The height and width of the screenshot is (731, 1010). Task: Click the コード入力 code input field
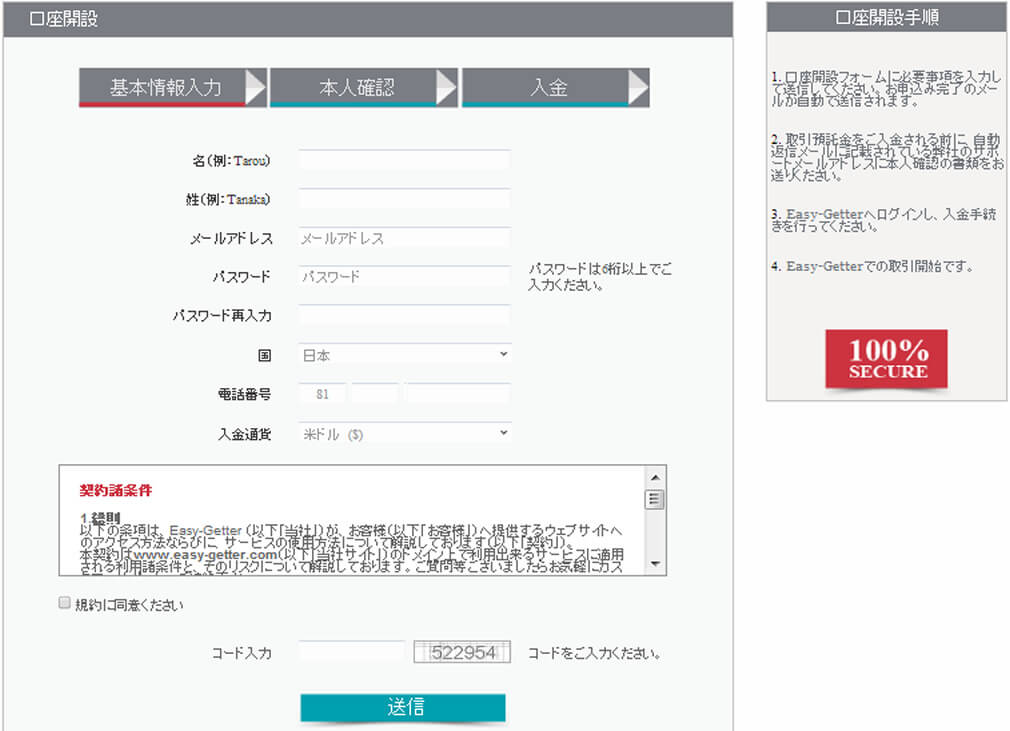[x=352, y=651]
